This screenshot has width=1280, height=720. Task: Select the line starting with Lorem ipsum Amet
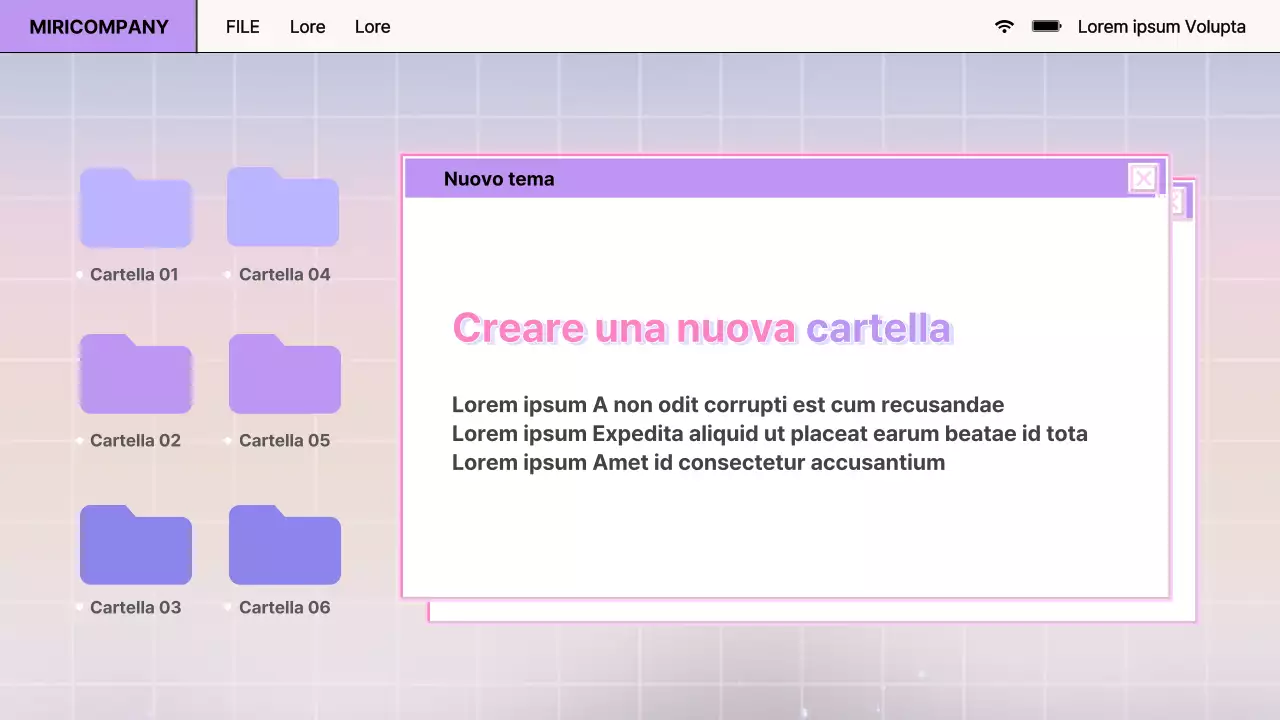(698, 462)
